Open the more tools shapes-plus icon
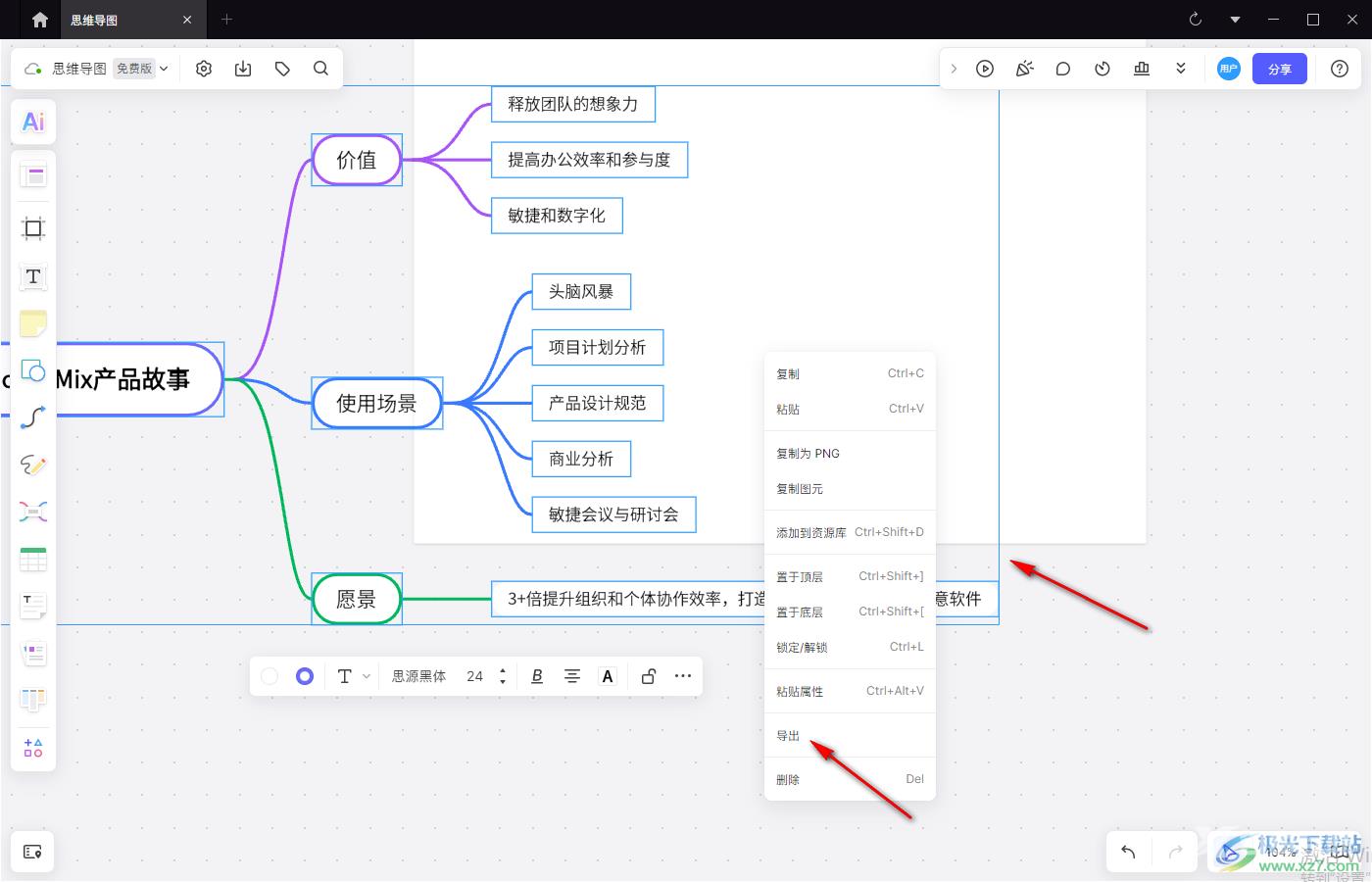 tap(33, 748)
